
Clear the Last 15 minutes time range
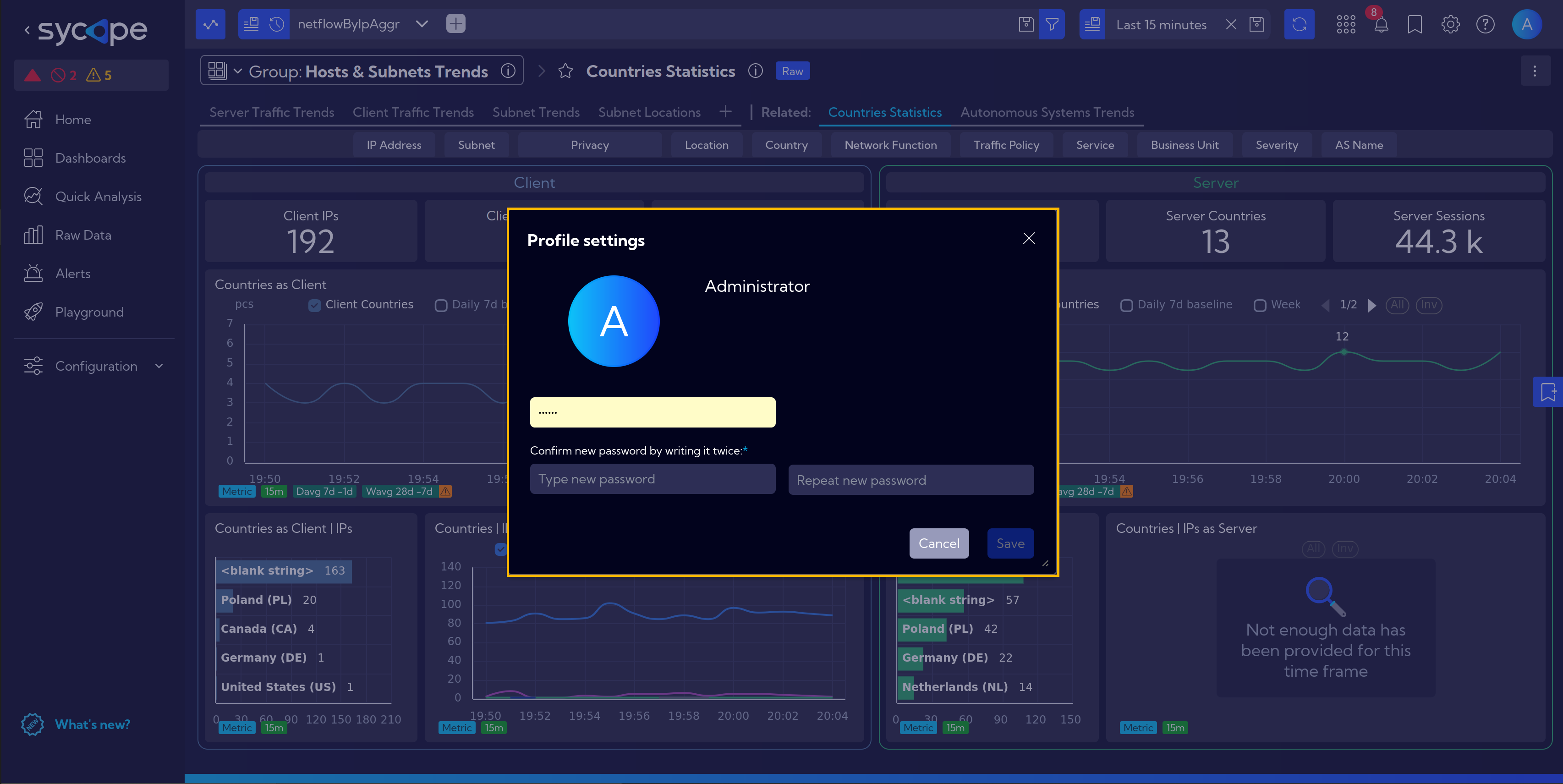pyautogui.click(x=1230, y=24)
